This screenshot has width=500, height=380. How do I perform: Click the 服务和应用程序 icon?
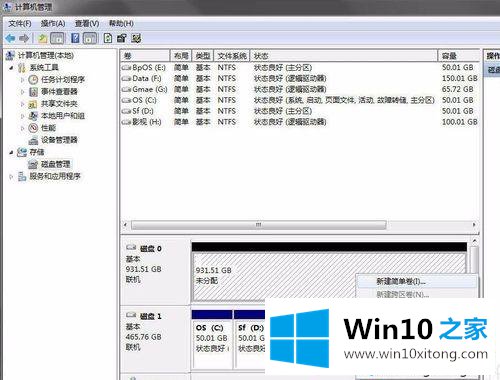22,176
